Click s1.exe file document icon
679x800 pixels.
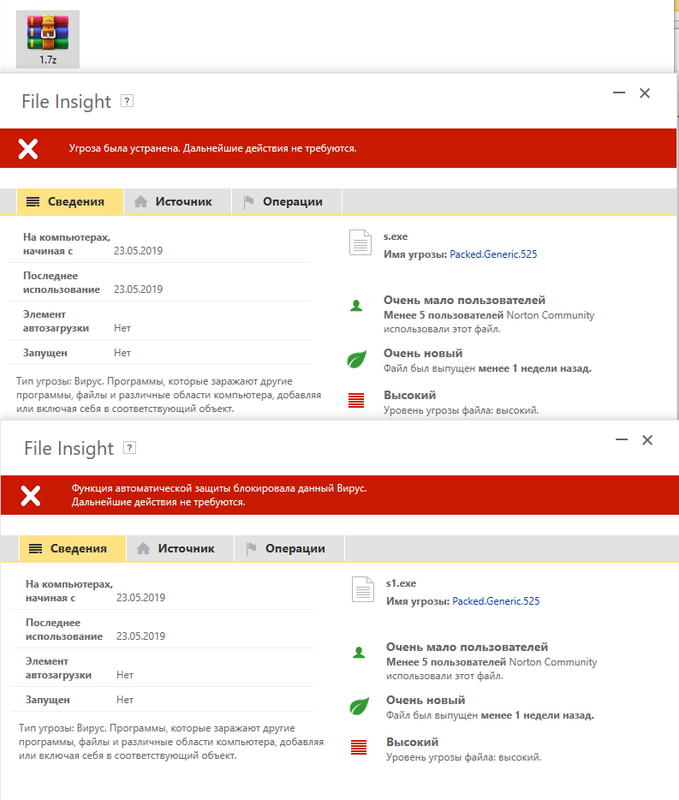pyautogui.click(x=363, y=589)
